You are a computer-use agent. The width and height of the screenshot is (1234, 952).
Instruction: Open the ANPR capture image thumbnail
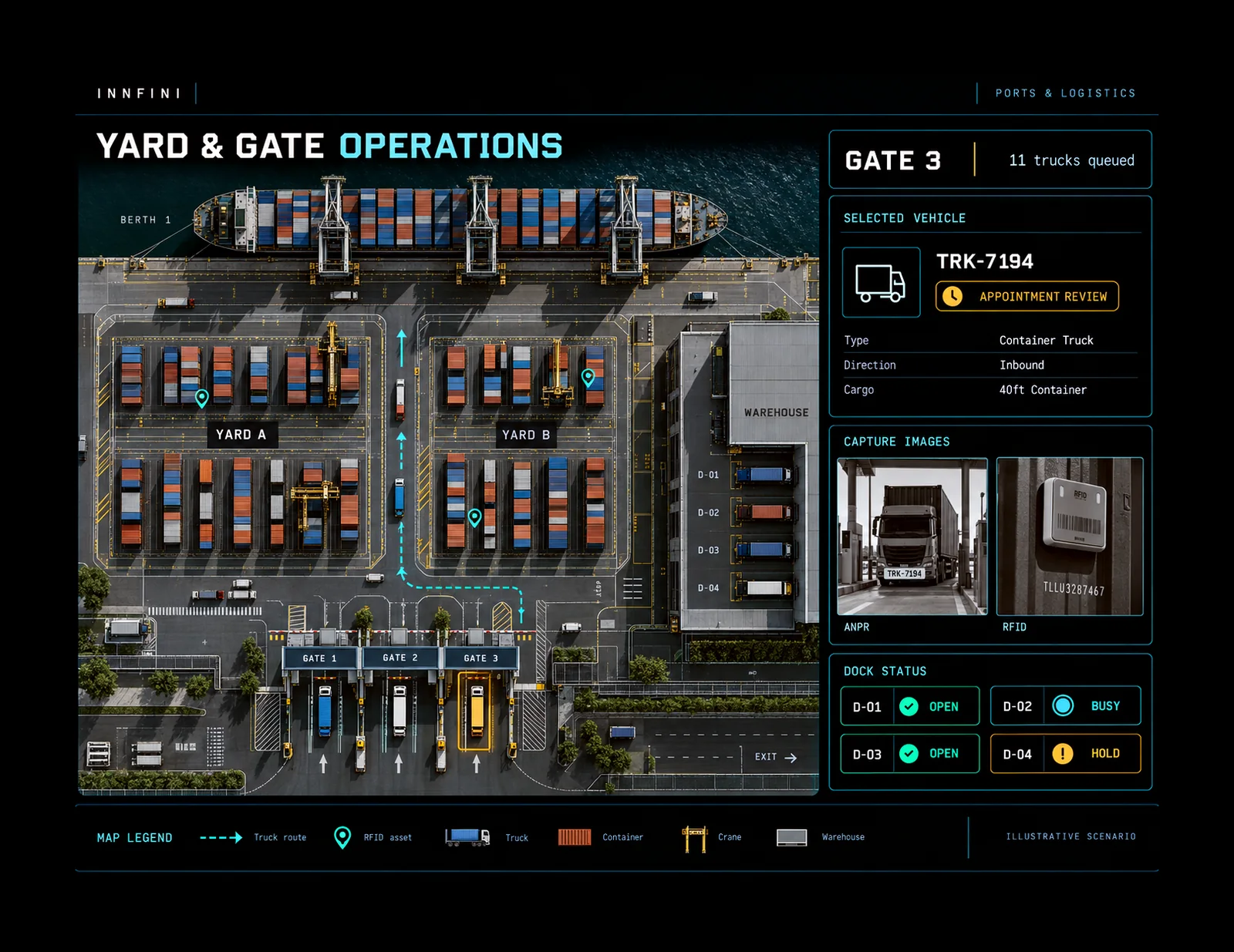click(912, 537)
